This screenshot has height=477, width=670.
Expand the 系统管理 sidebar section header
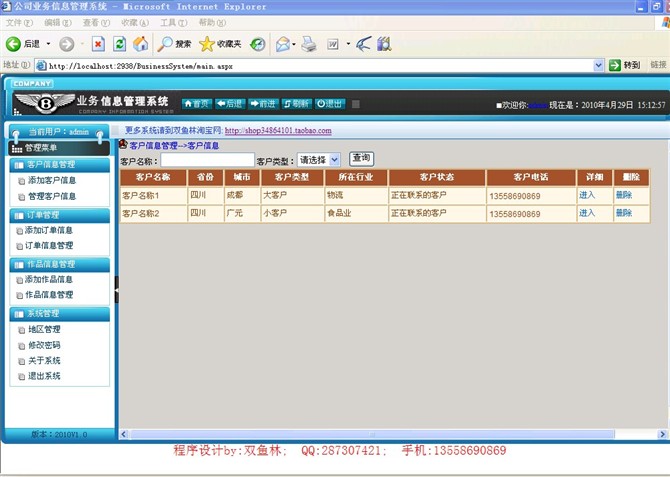58,314
